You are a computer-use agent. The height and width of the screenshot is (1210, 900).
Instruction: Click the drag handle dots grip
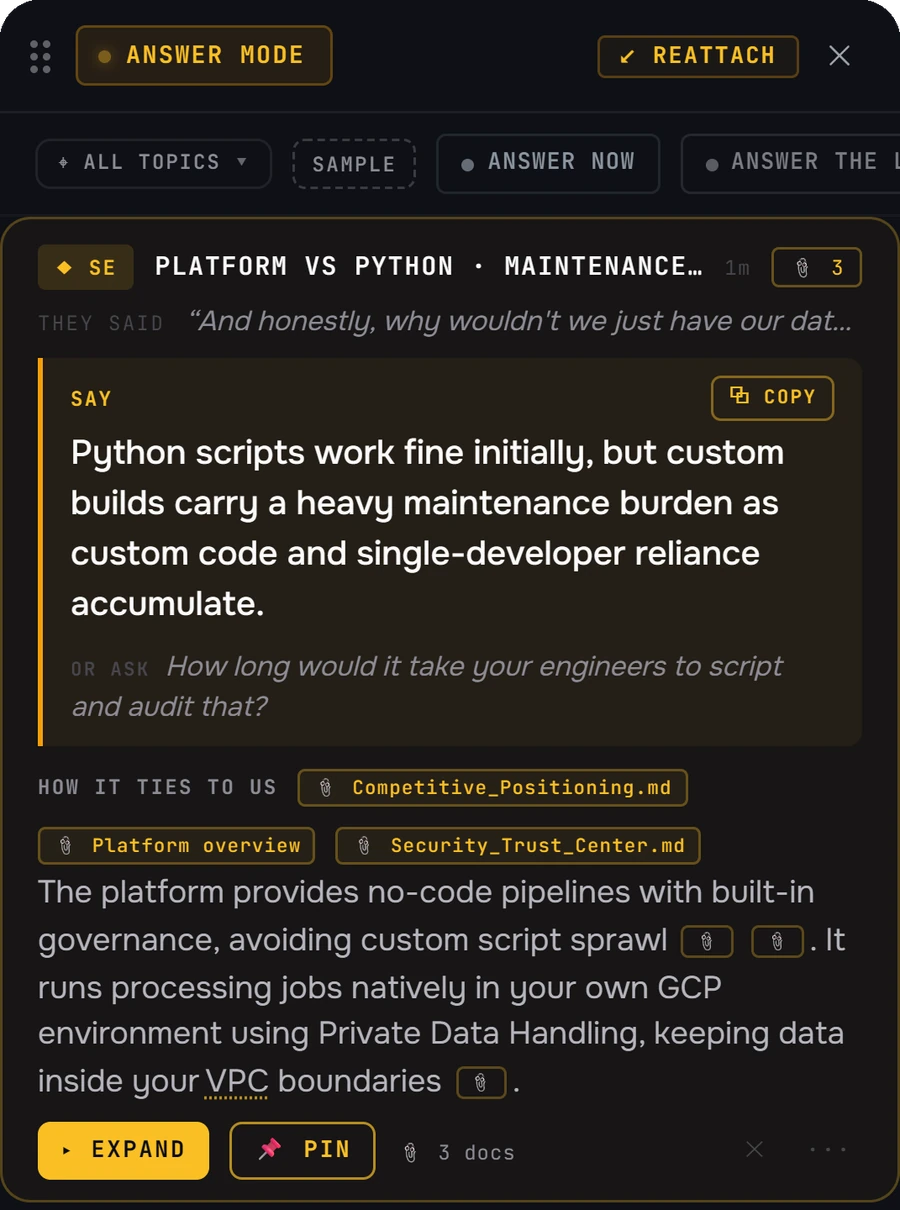pos(40,56)
